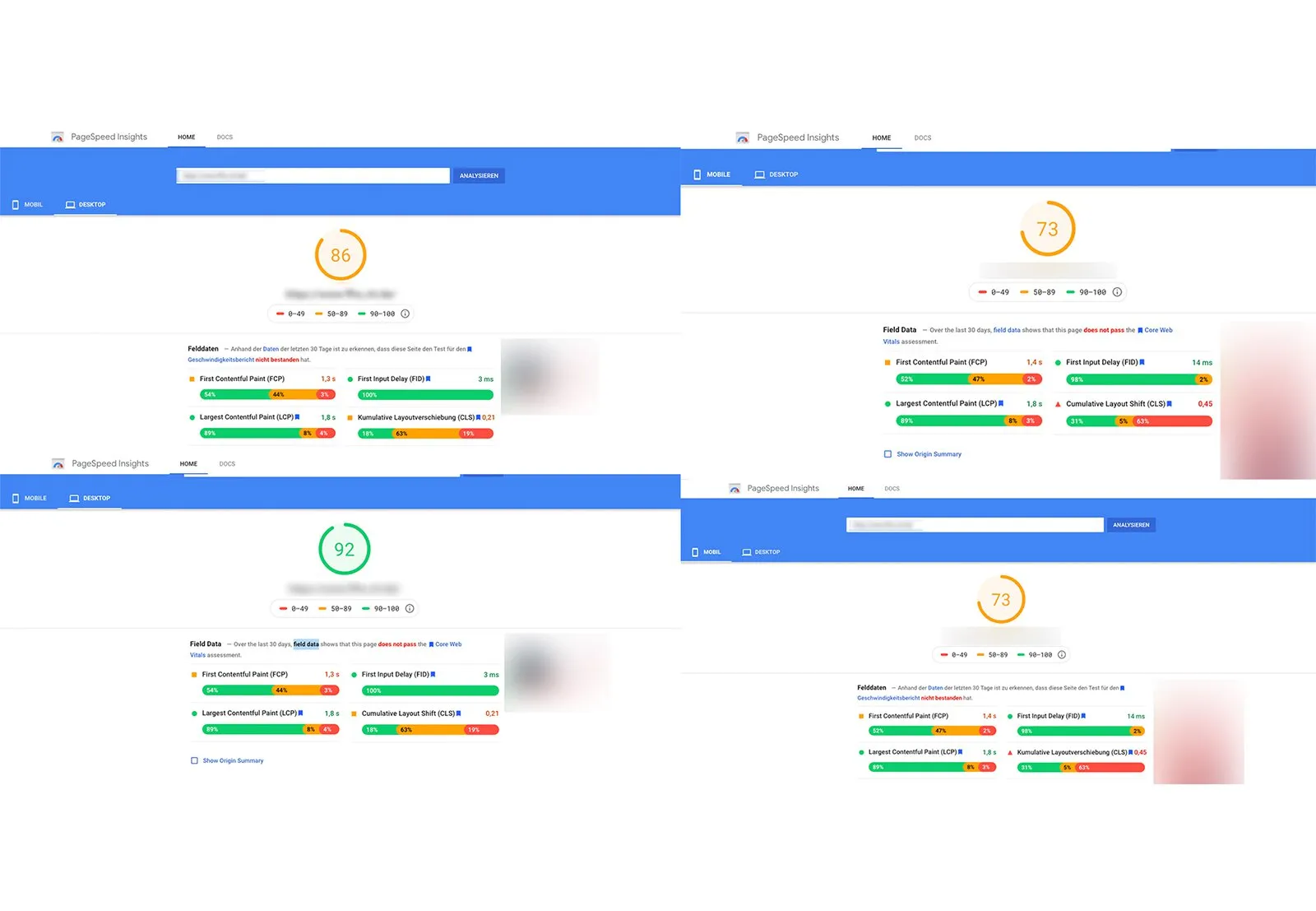Open Core Web Vitals link in English score 73 report

click(1028, 336)
